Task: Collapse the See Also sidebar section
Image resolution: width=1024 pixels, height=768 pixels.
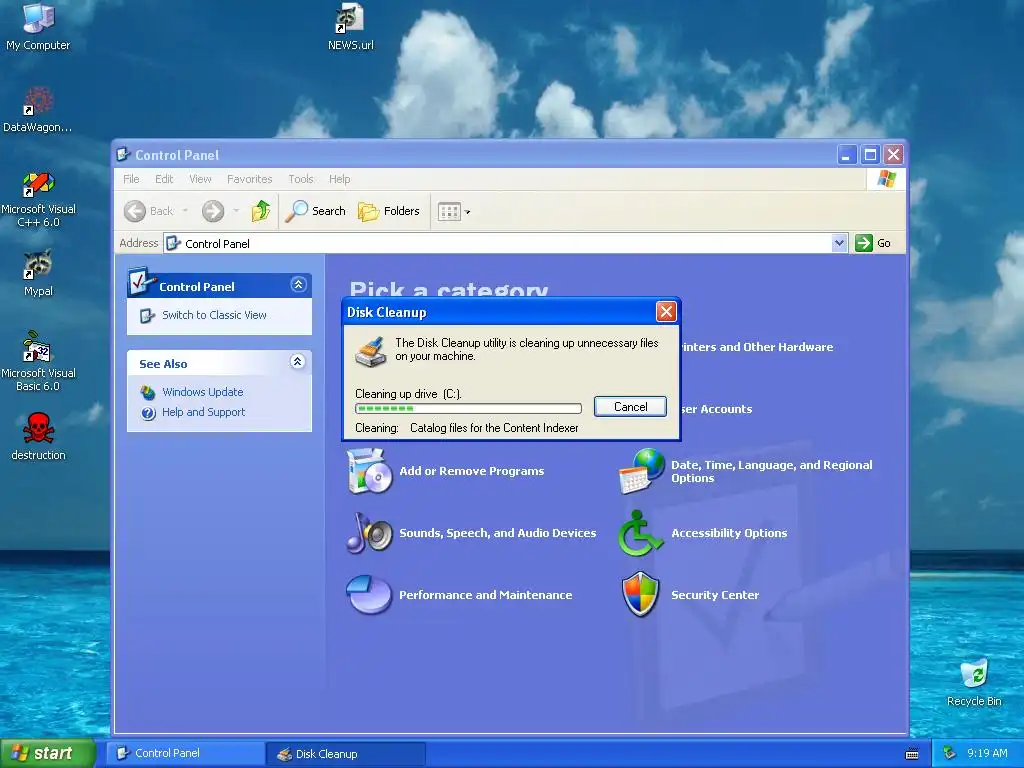Action: [298, 362]
